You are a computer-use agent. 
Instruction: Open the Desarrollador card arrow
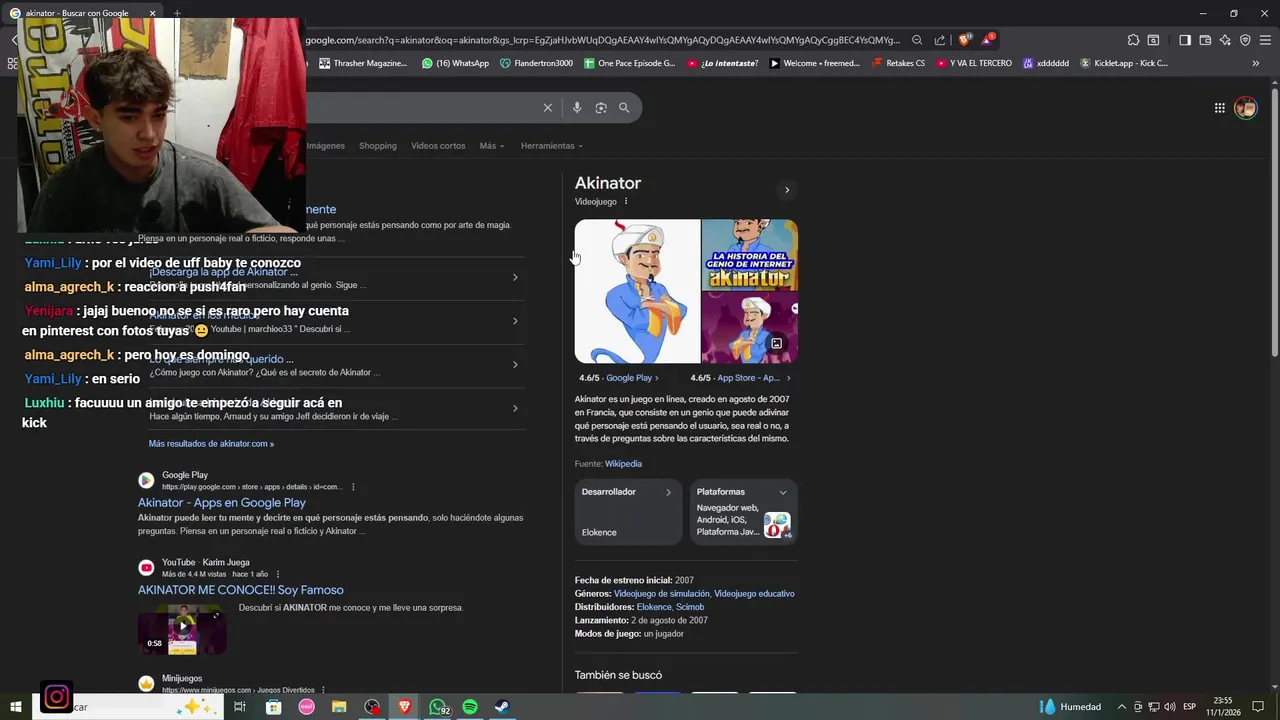tap(668, 492)
